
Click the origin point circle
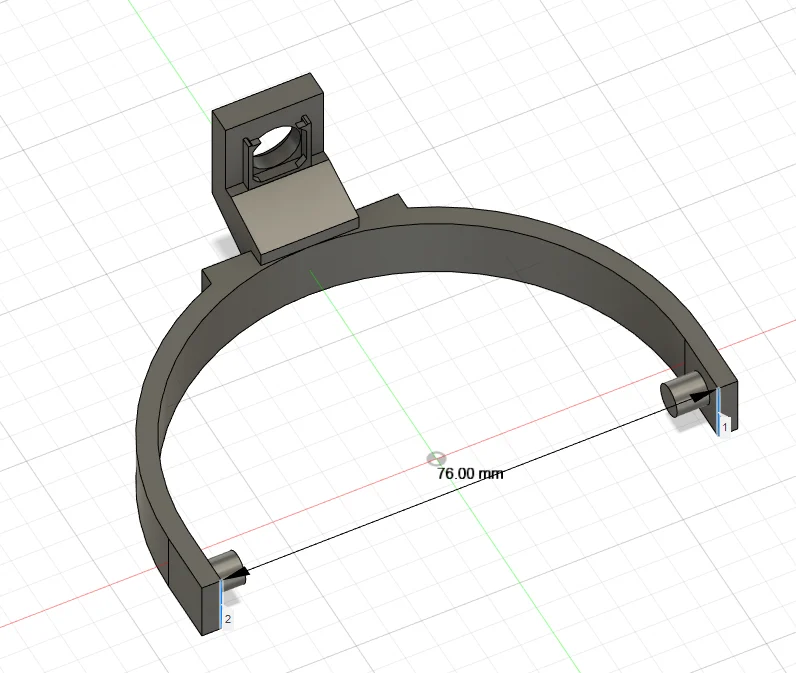pyautogui.click(x=436, y=459)
